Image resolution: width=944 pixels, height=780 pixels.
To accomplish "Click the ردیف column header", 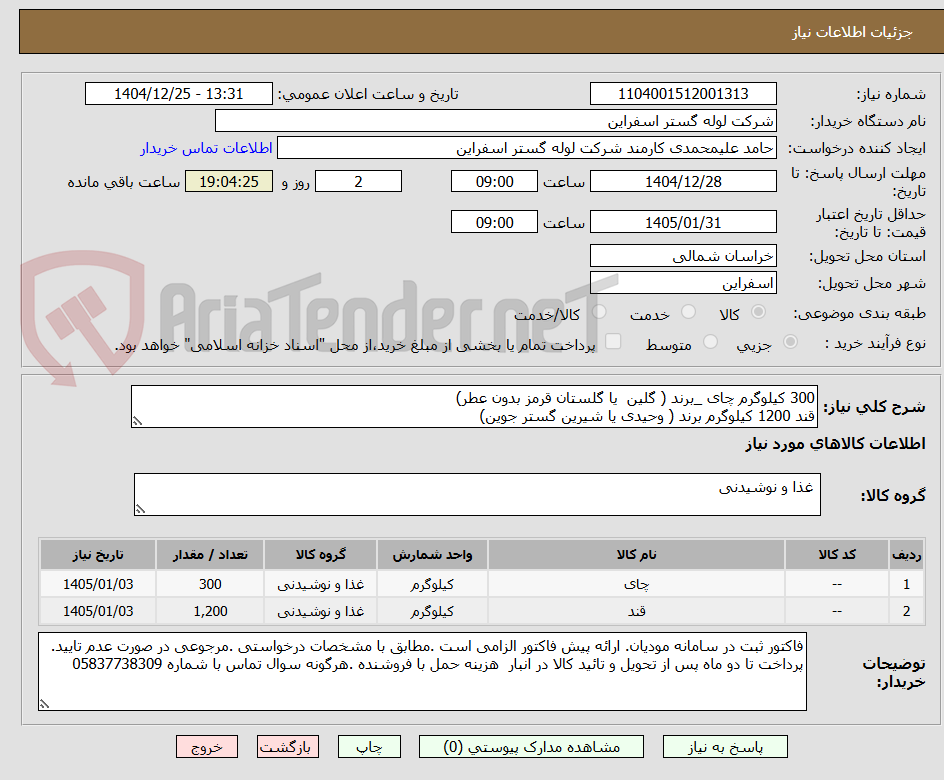I will click(x=907, y=554).
